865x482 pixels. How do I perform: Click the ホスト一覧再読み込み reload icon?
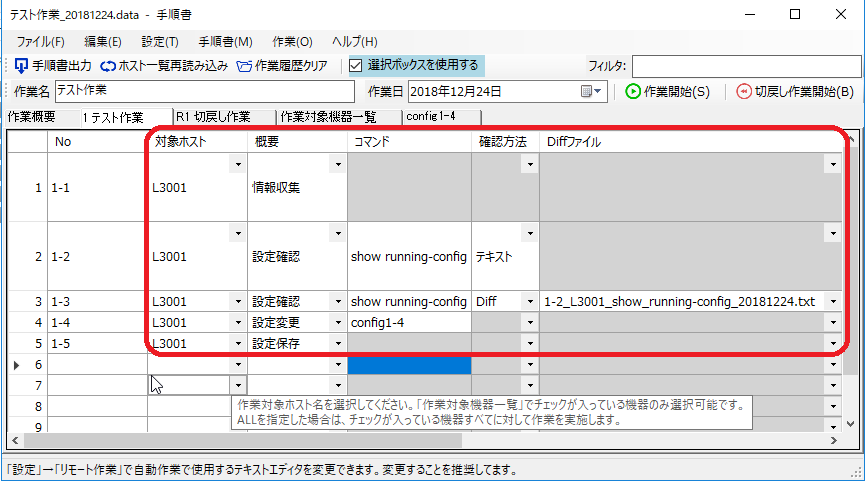[x=108, y=66]
